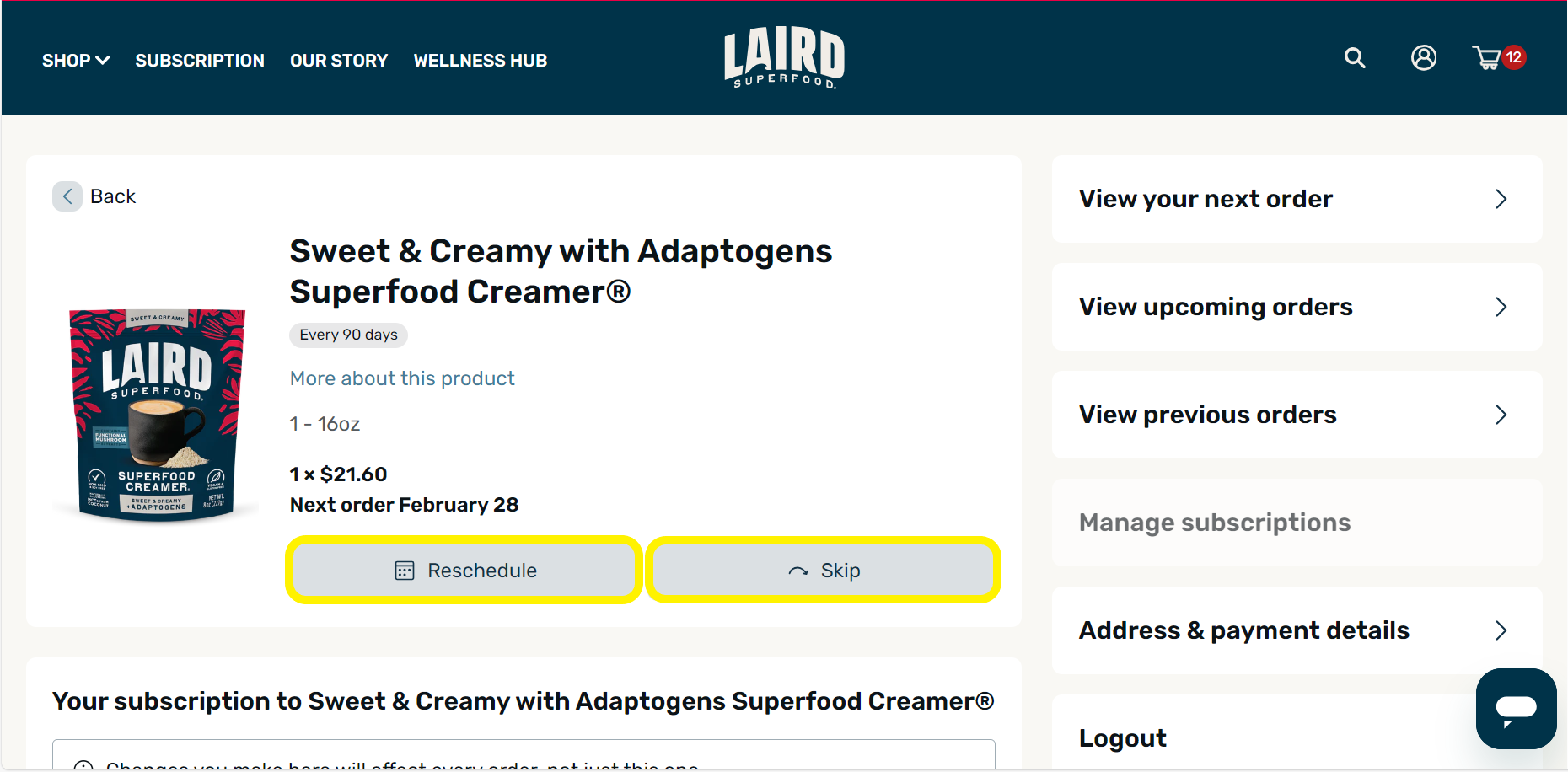The image size is (1568, 772).
Task: Click the Laird Superfood logo
Action: coord(783,56)
